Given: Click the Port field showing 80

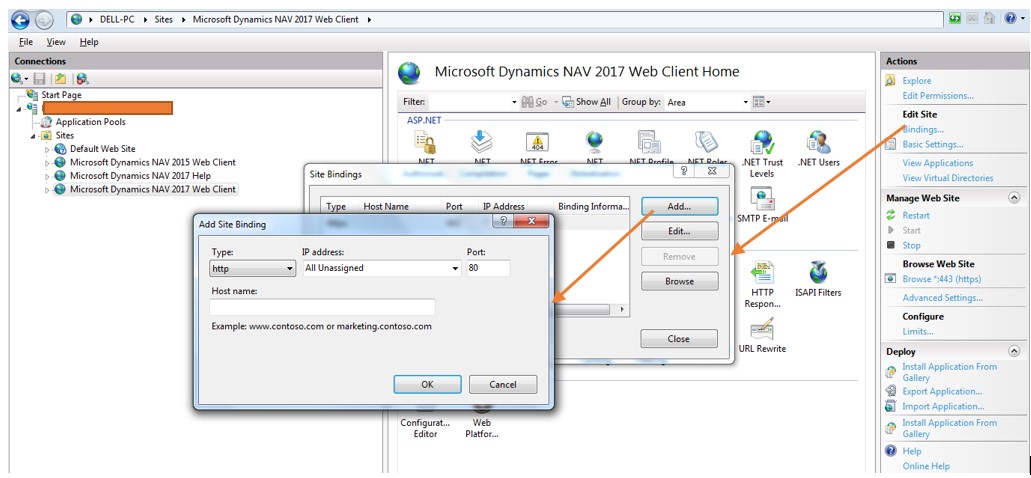Looking at the screenshot, I should pyautogui.click(x=489, y=268).
